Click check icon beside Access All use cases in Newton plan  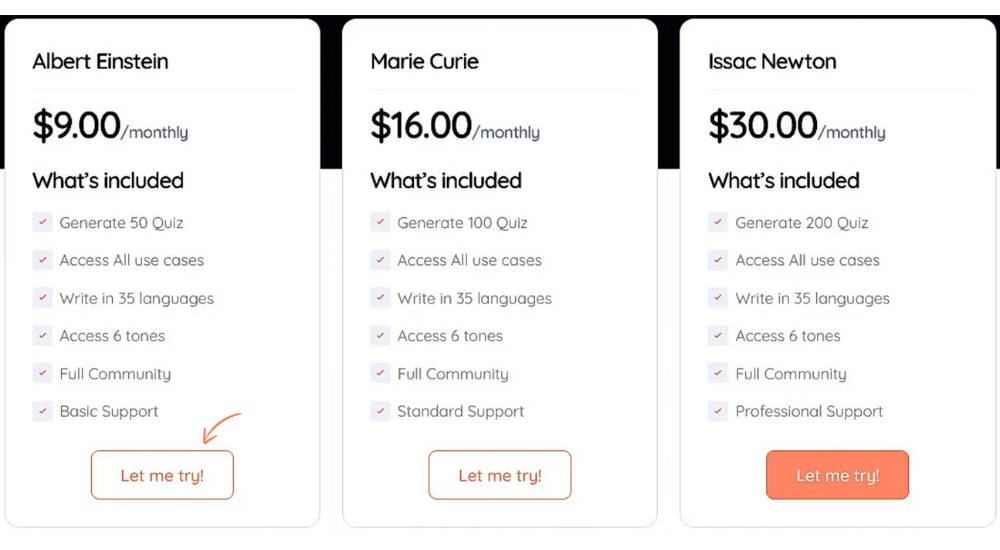coord(718,260)
